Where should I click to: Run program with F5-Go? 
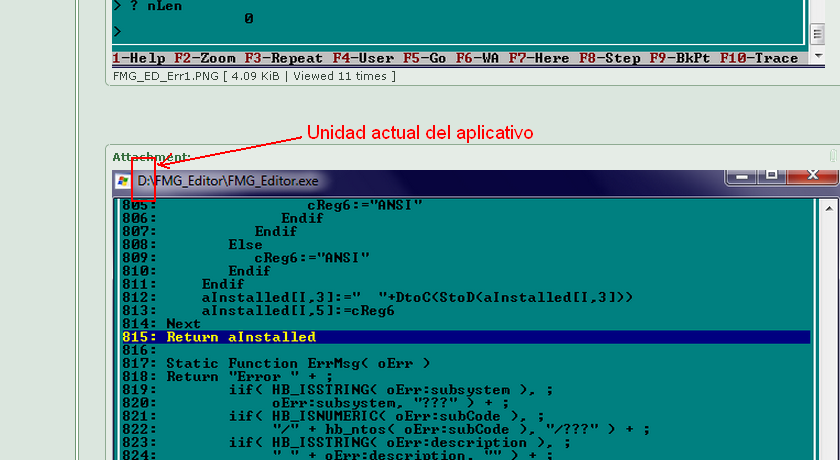pos(425,58)
